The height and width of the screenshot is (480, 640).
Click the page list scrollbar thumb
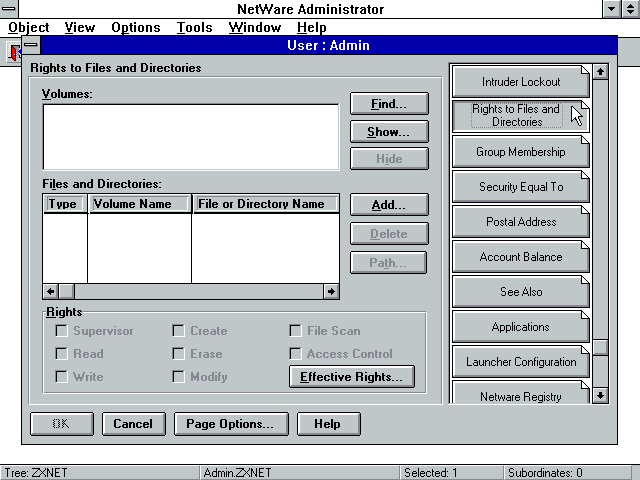pos(600,347)
